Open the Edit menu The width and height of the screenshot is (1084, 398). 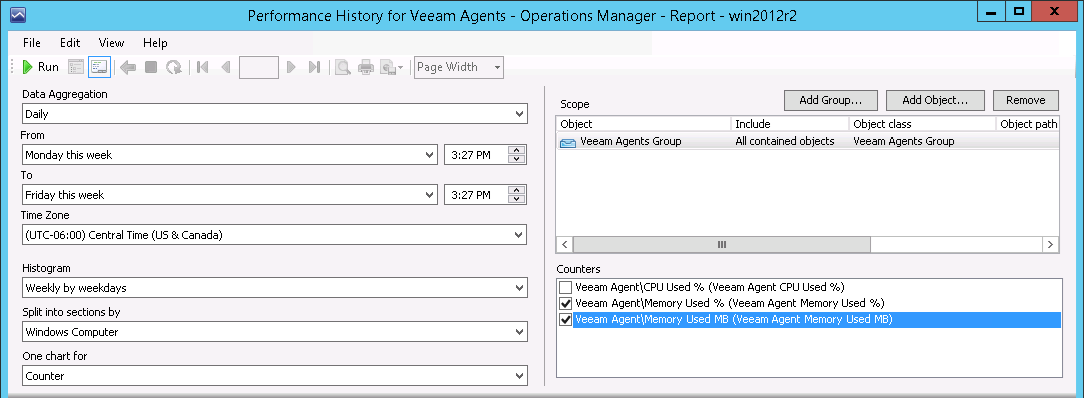71,43
